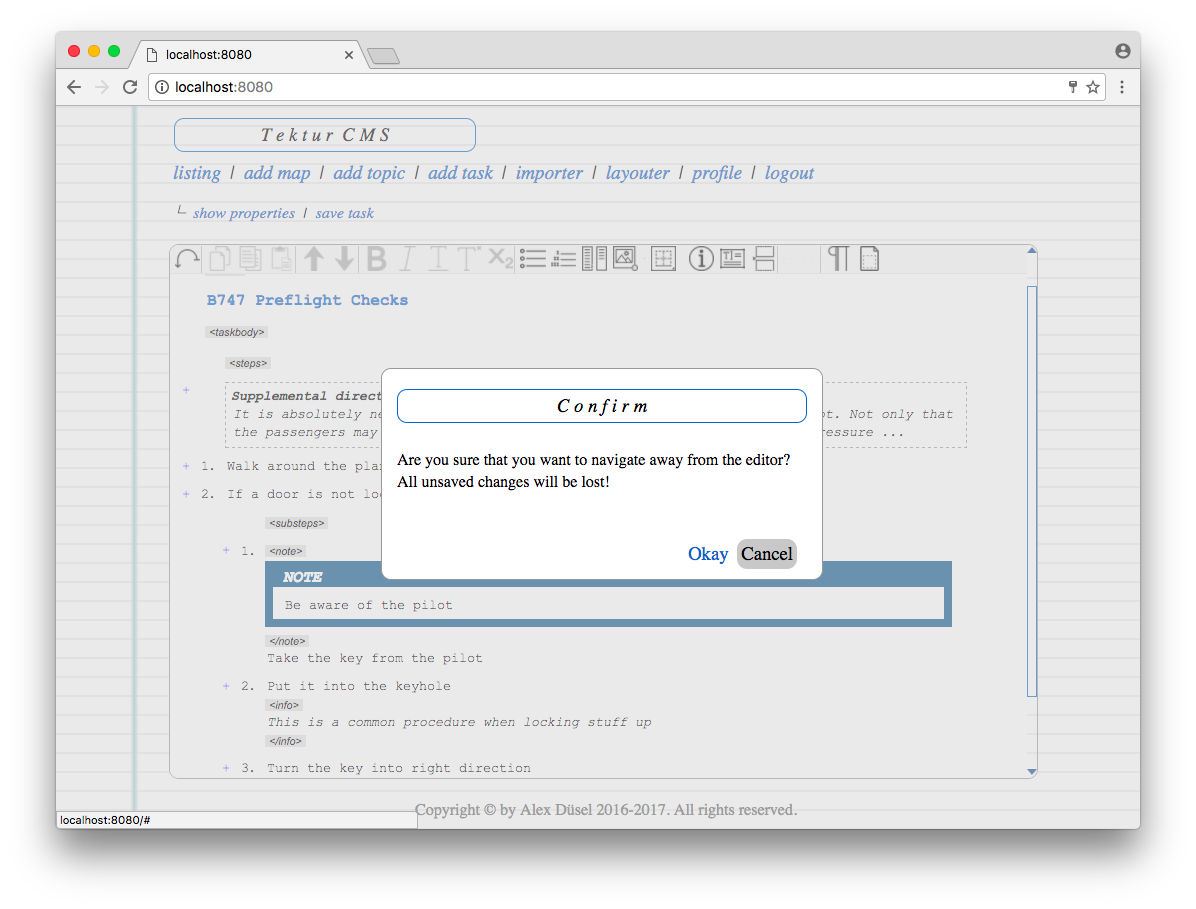Image resolution: width=1196 pixels, height=909 pixels.
Task: Click plus marker beside Supplemental directive block
Action: [x=186, y=390]
